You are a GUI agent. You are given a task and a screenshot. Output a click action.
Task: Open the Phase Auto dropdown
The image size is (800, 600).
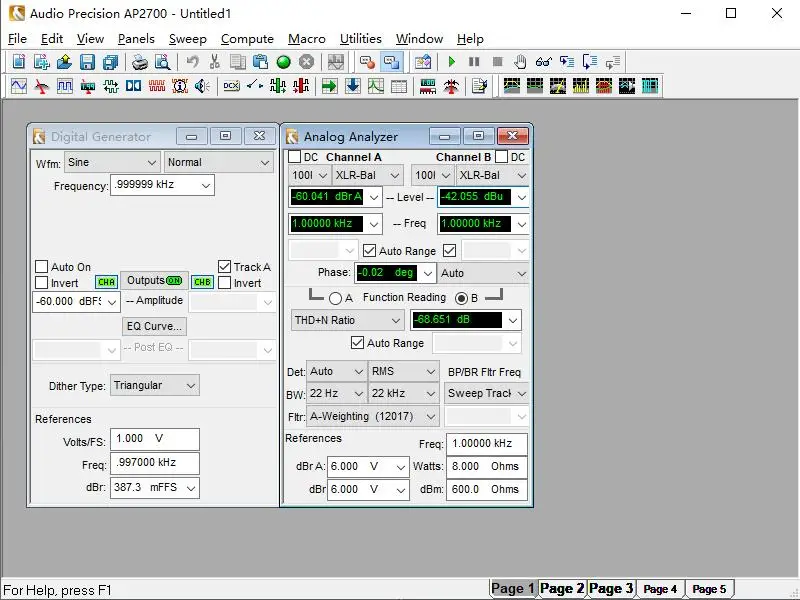click(x=483, y=273)
